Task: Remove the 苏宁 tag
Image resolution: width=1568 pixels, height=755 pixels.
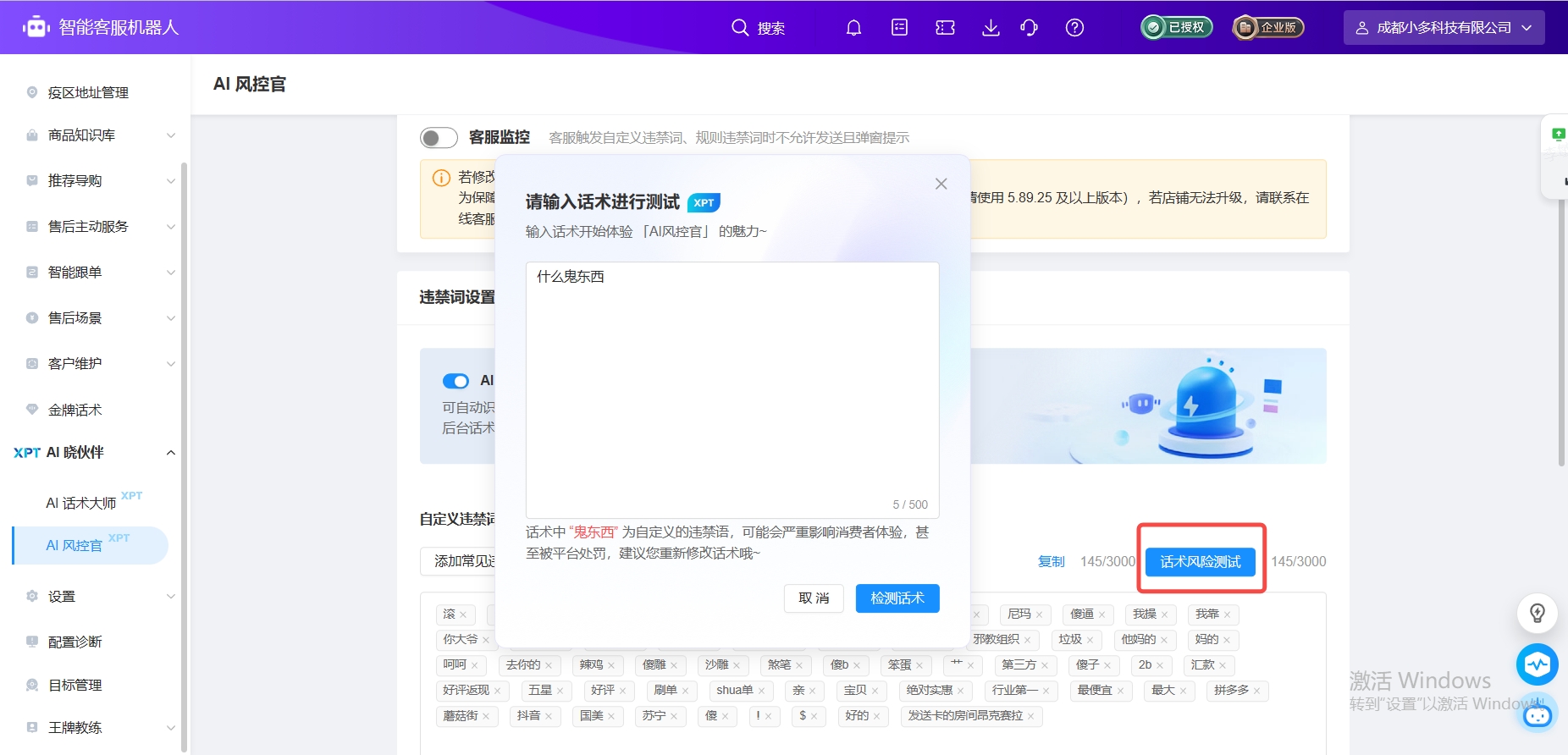Action: (673, 716)
